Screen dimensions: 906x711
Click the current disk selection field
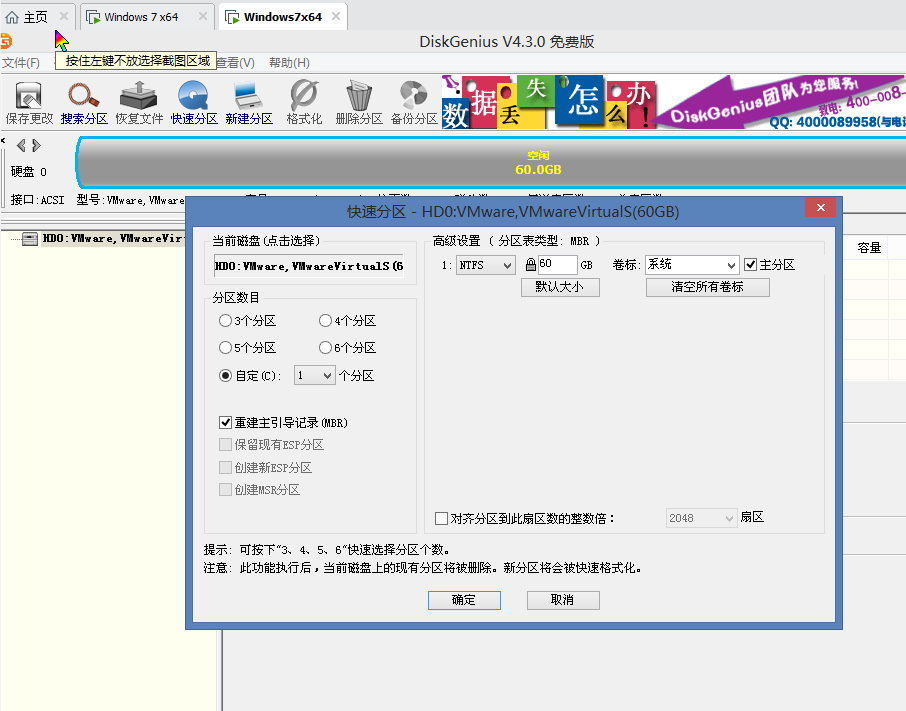309,266
